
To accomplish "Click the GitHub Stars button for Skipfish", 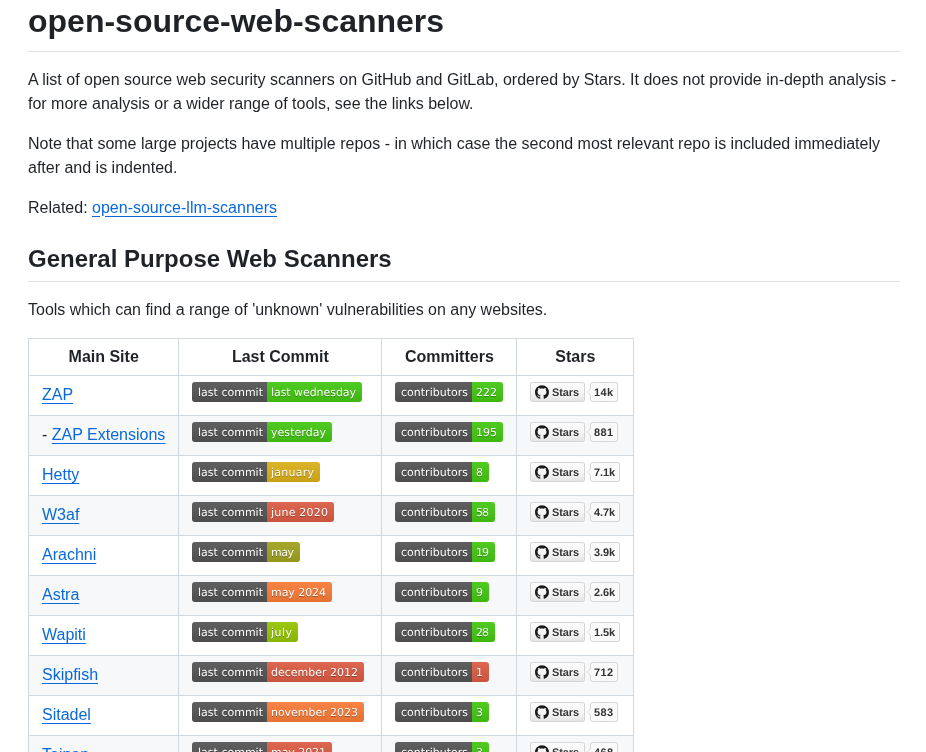I will (557, 672).
